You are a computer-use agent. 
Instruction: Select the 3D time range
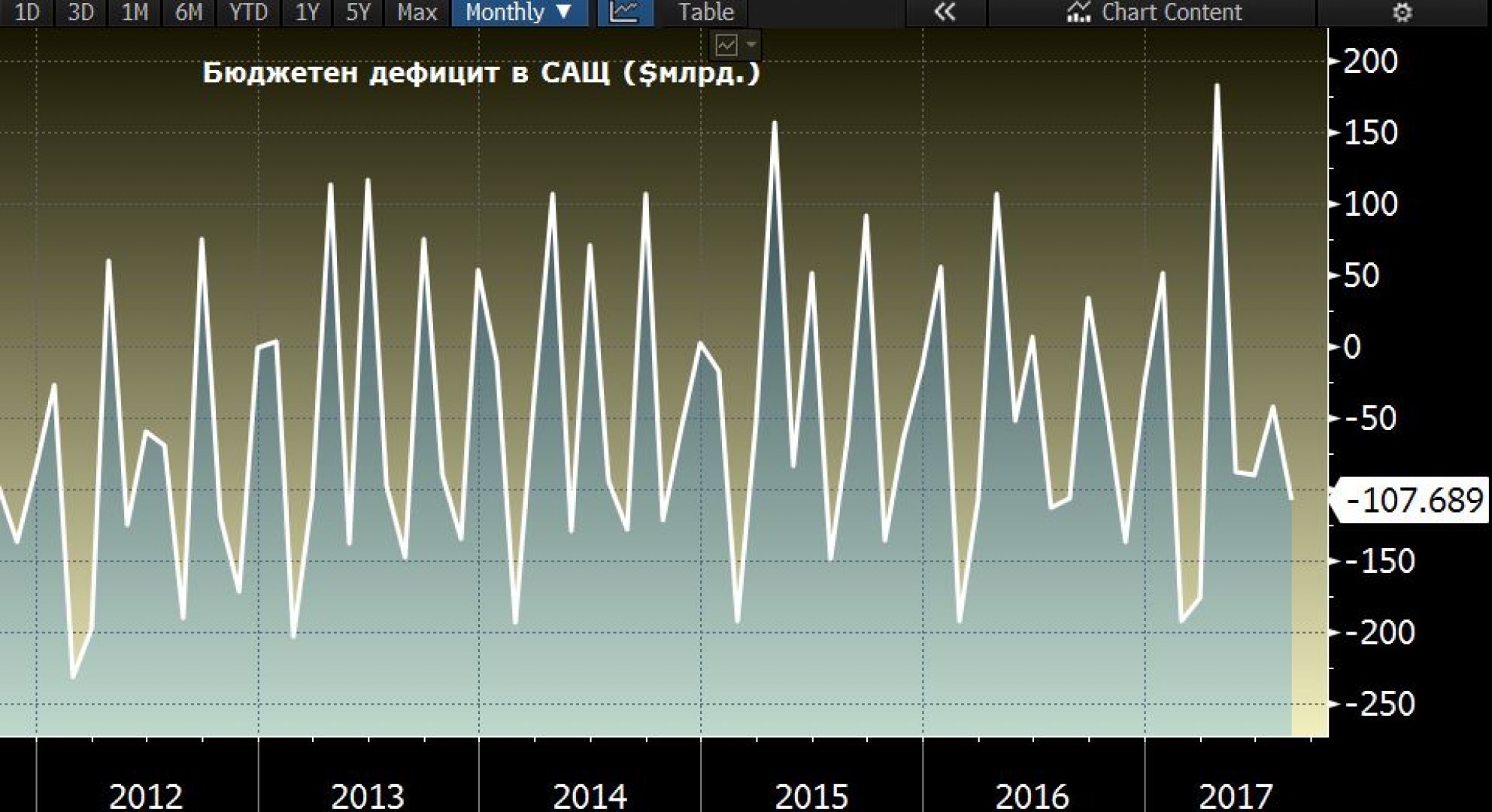click(80, 12)
